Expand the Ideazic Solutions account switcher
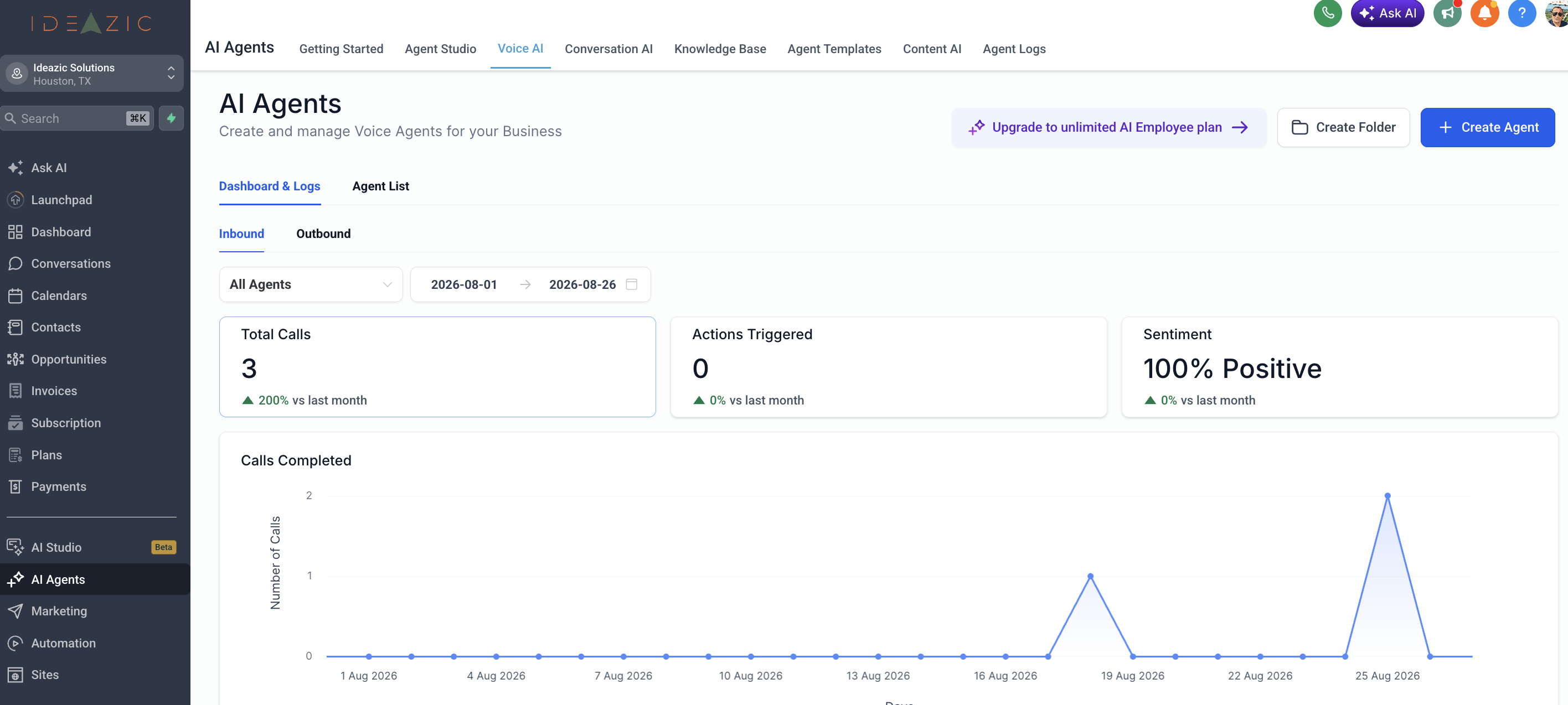The width and height of the screenshot is (1568, 705). 91,74
